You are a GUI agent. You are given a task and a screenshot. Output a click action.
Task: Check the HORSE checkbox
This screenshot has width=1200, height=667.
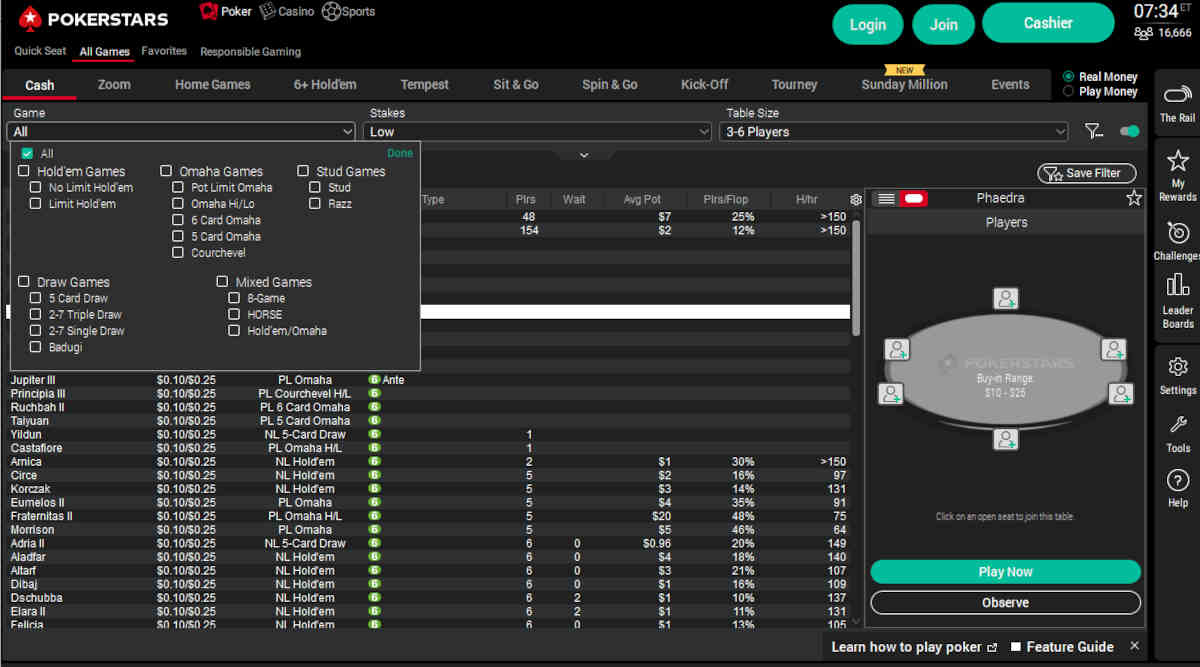(234, 314)
